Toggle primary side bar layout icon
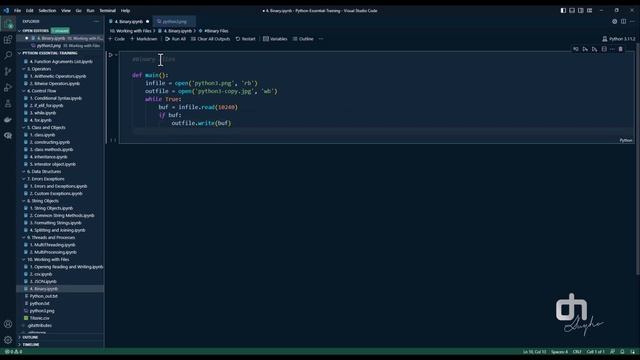Viewport: 640px width, 360px height. tap(563, 11)
